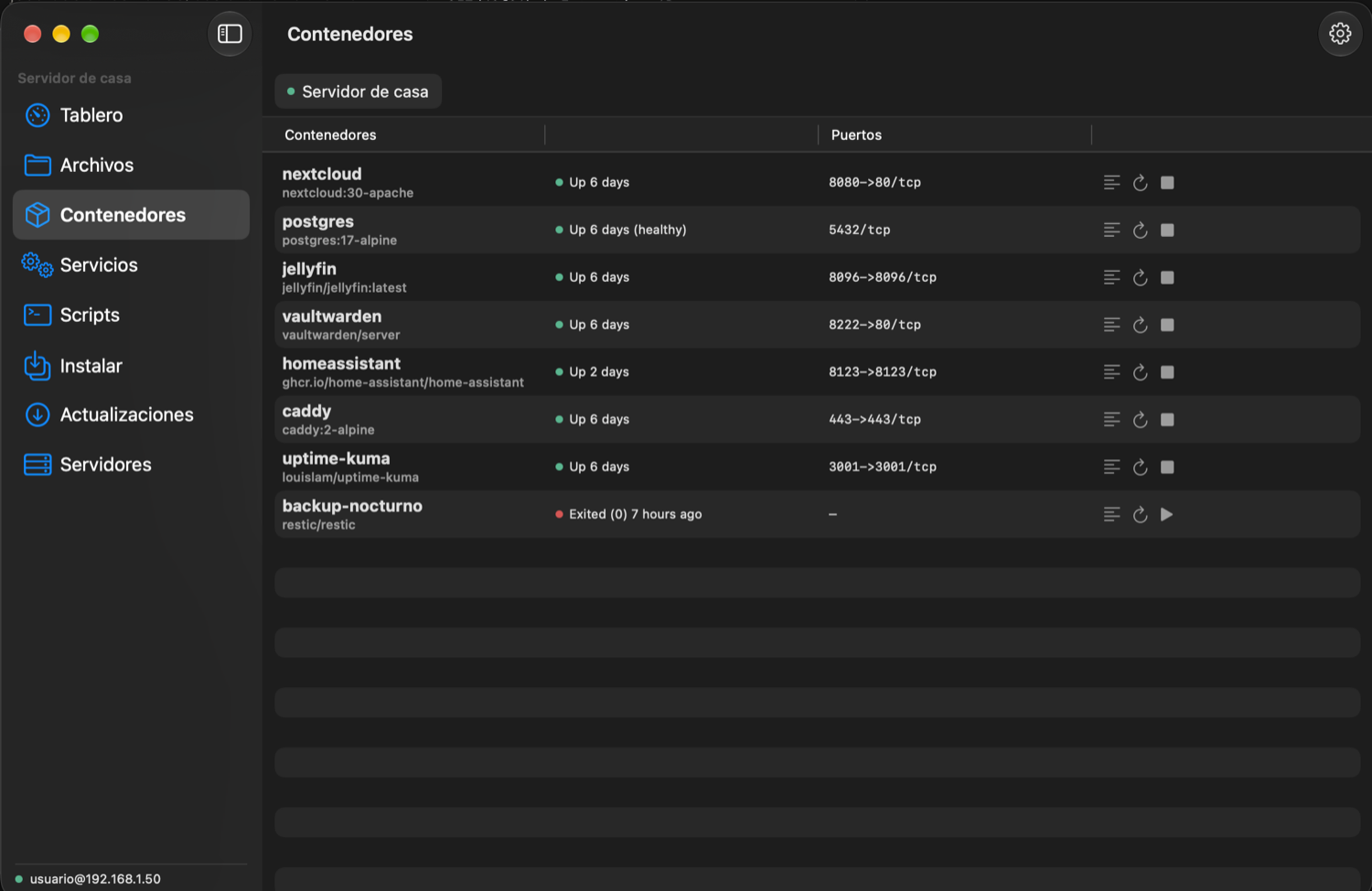Stop the uptime-kuma container
Image resolution: width=1372 pixels, height=891 pixels.
point(1167,467)
